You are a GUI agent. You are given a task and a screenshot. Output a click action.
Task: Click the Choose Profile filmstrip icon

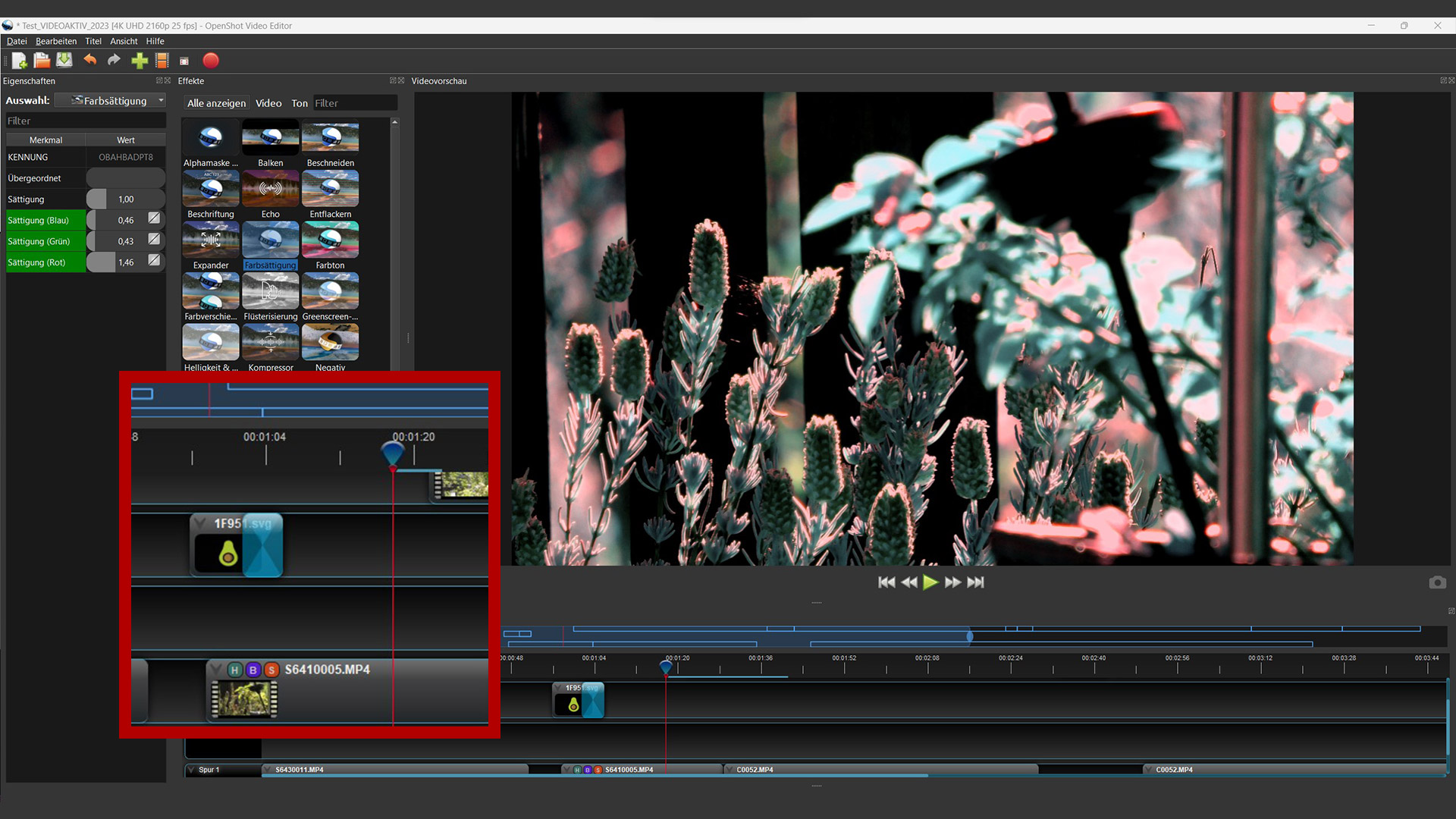click(x=162, y=61)
